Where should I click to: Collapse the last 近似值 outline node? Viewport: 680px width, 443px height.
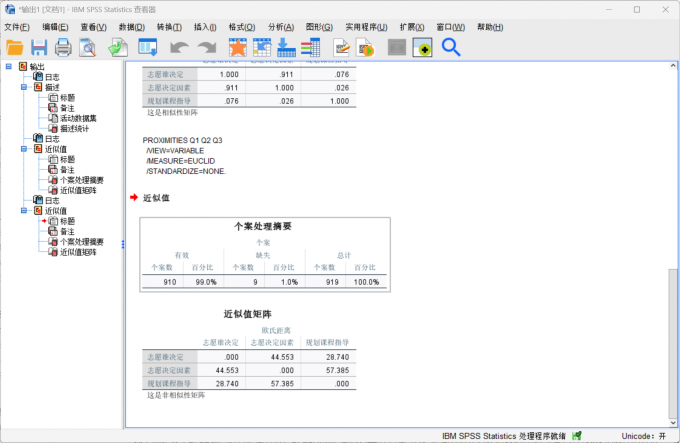click(24, 211)
